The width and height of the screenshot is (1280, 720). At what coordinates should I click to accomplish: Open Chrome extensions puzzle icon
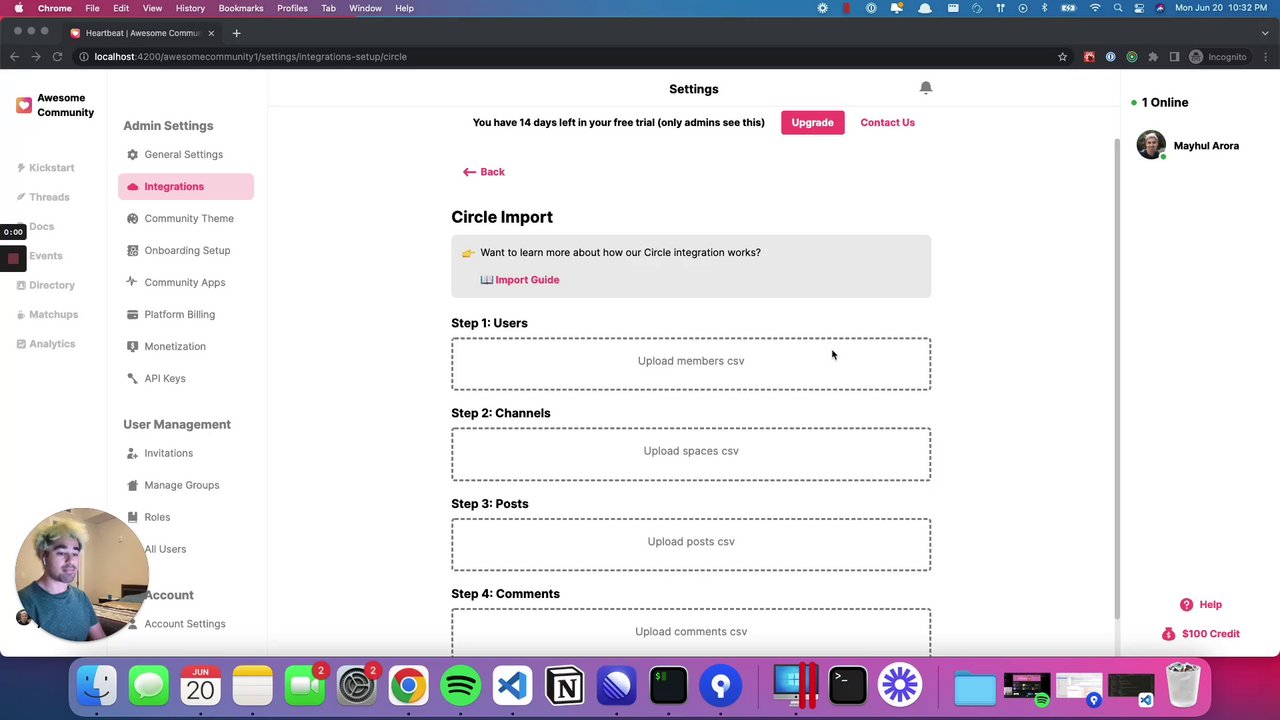(1153, 57)
